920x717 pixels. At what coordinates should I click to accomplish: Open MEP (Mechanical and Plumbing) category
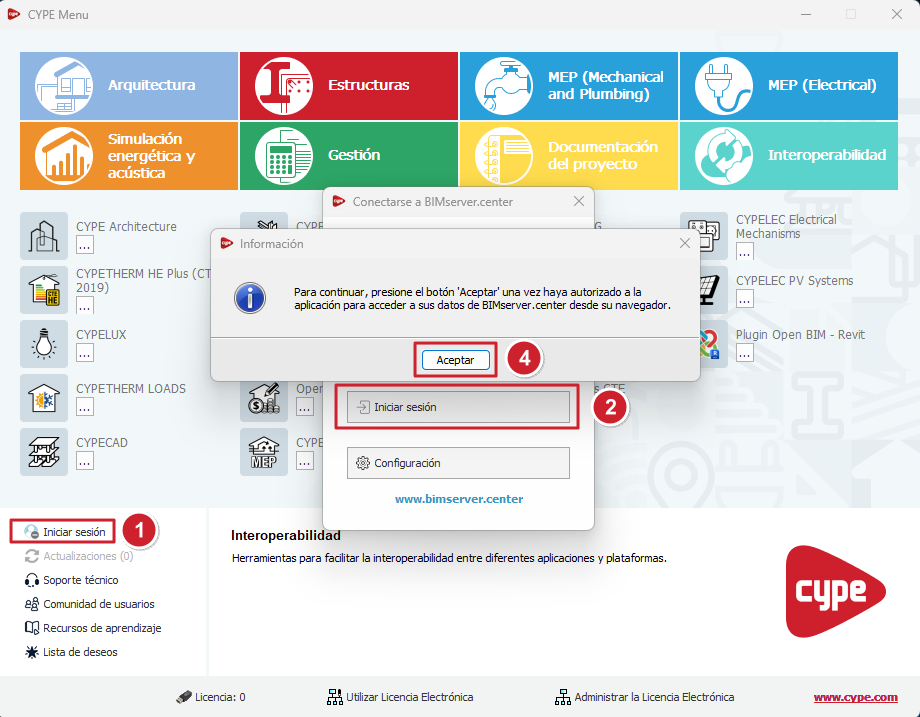coord(569,85)
